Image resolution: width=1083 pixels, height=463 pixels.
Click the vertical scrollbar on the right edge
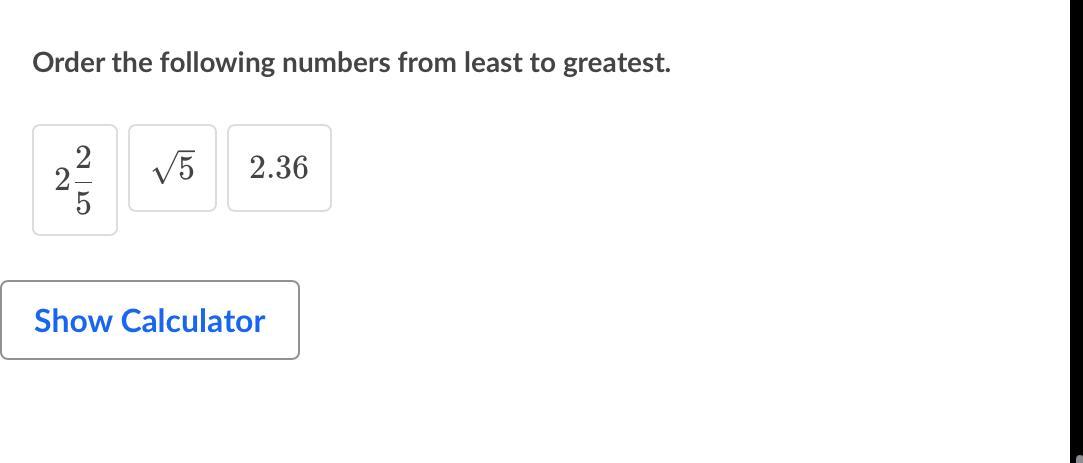[1076, 230]
